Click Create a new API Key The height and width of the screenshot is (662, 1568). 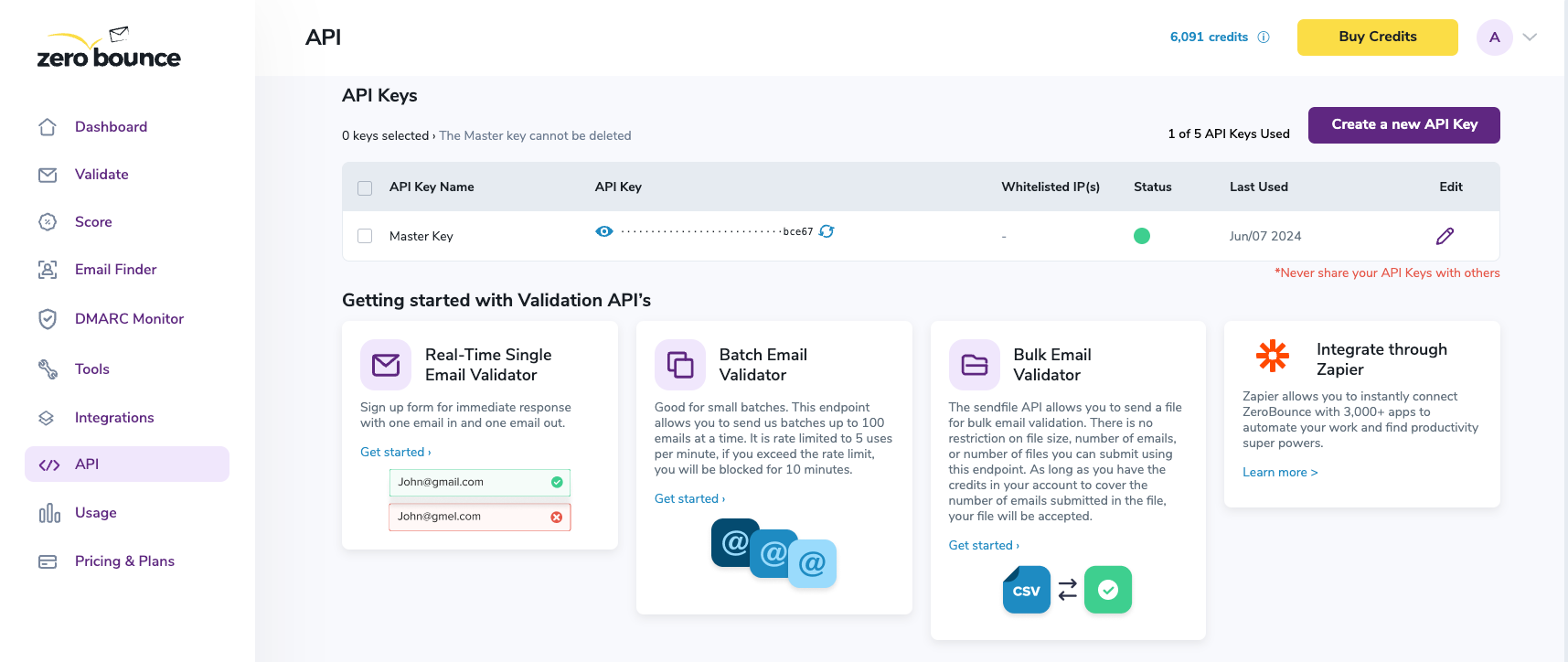click(1404, 125)
